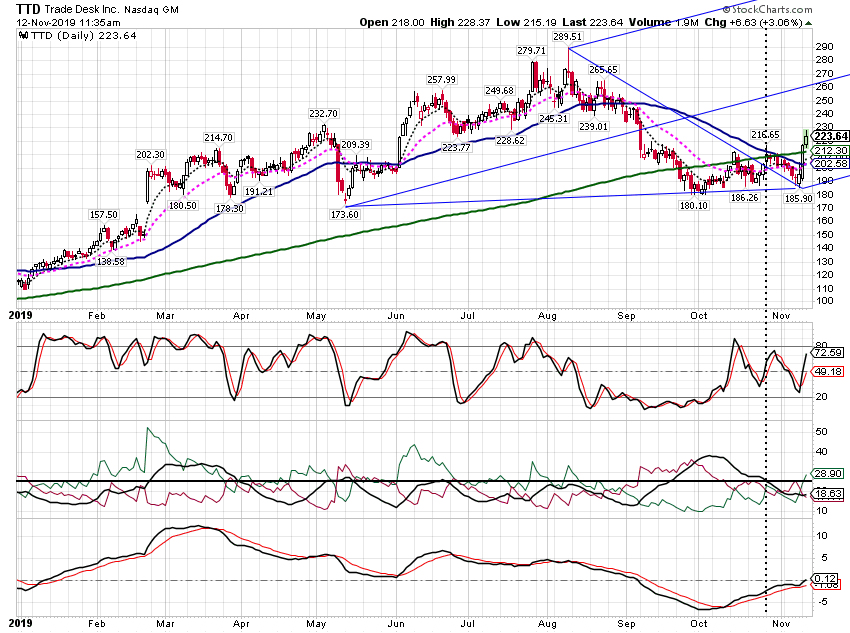Click the 138.58 price label
The width and height of the screenshot is (850, 633).
point(111,261)
